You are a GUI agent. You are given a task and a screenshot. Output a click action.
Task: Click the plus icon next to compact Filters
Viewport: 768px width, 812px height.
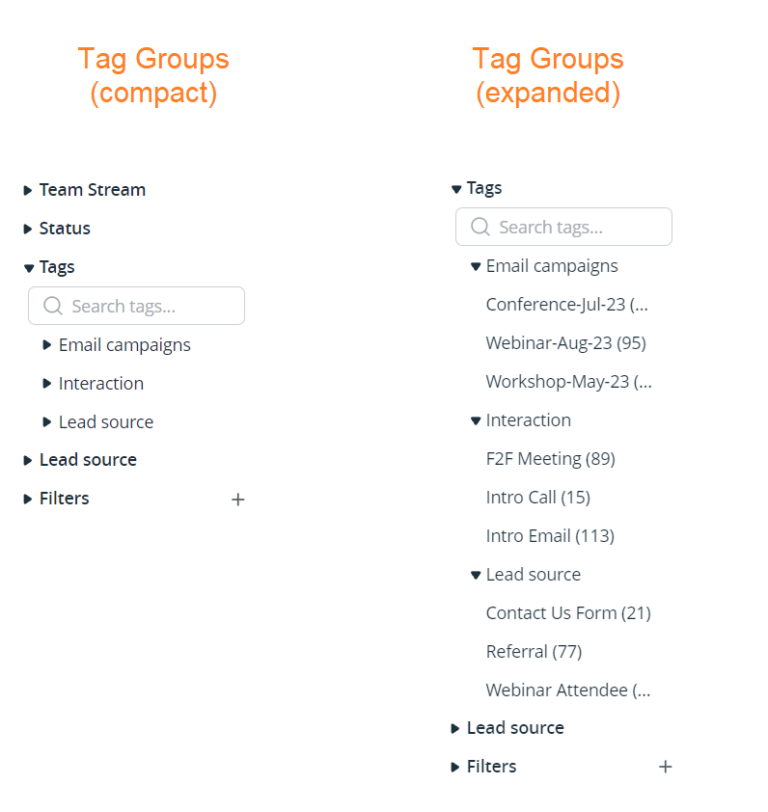238,499
